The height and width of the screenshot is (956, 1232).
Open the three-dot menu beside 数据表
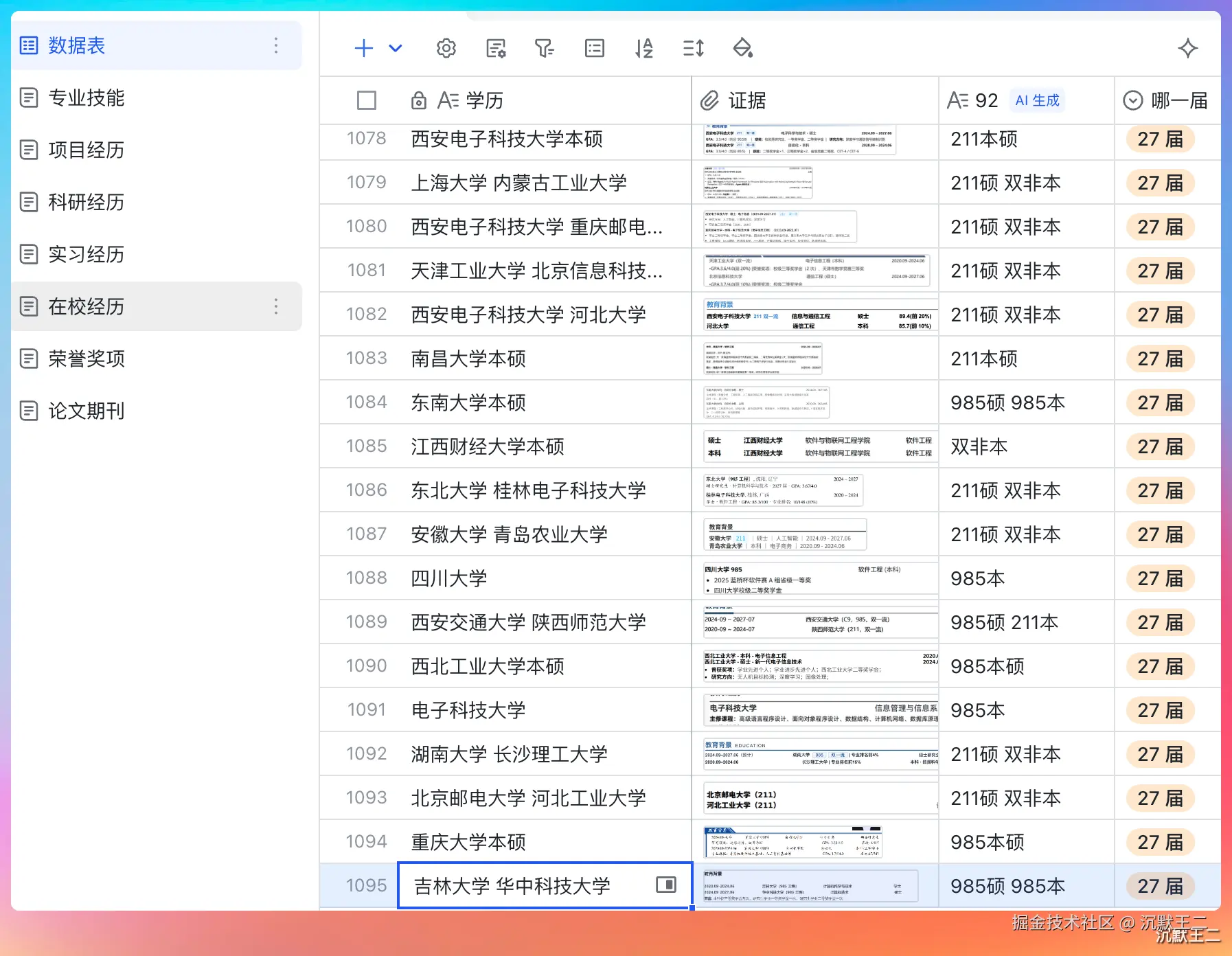(276, 45)
